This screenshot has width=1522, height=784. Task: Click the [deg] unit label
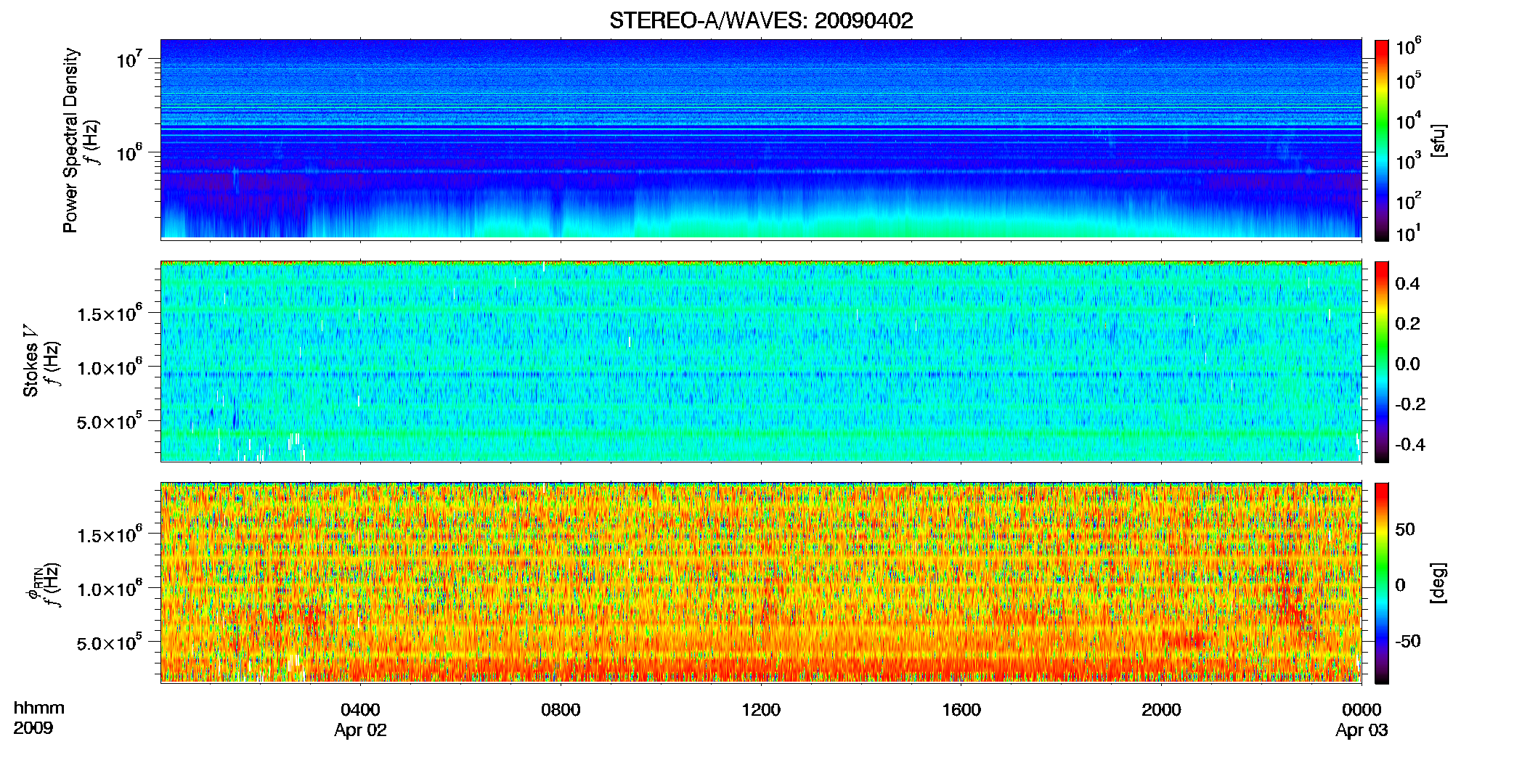[x=1438, y=583]
